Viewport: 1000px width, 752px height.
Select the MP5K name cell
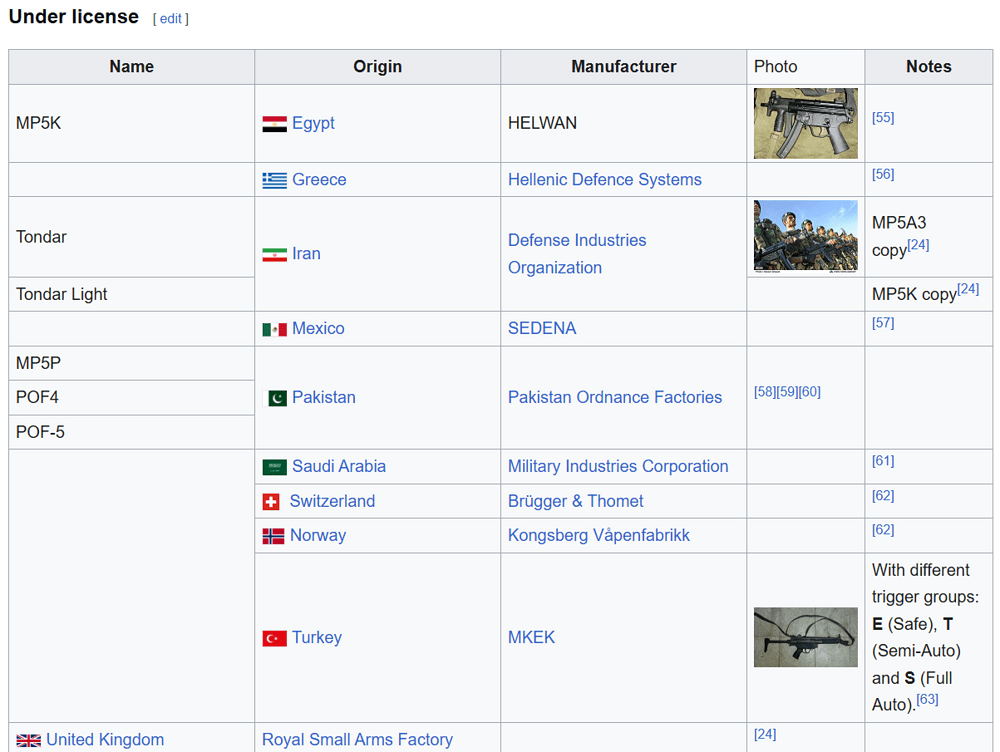coord(131,123)
